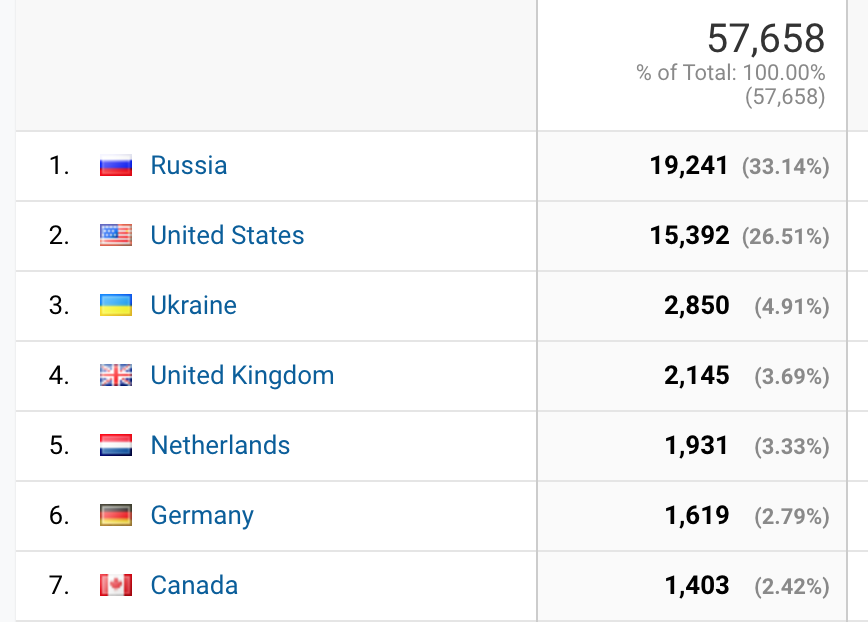Click row number 4 in the table
The image size is (868, 622).
coord(59,376)
